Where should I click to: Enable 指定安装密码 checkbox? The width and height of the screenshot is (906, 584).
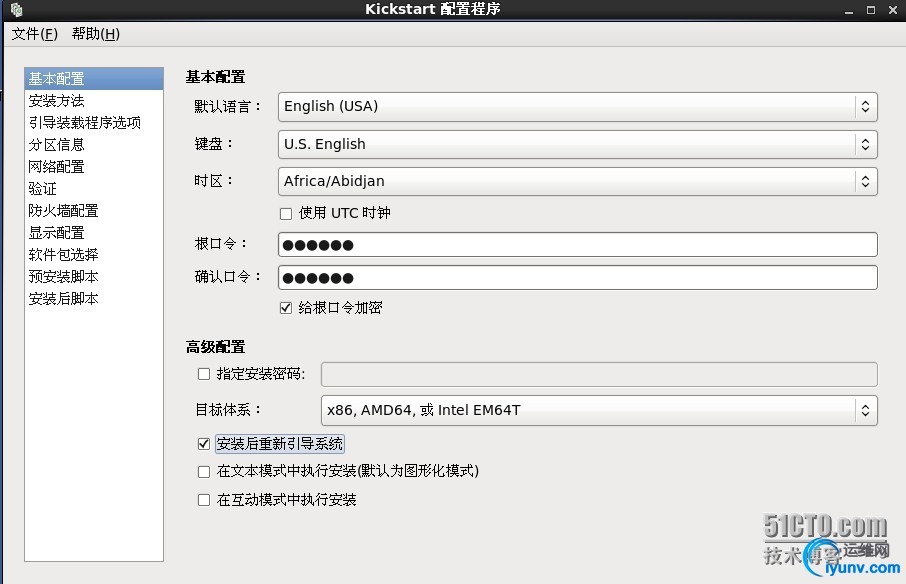pos(203,374)
